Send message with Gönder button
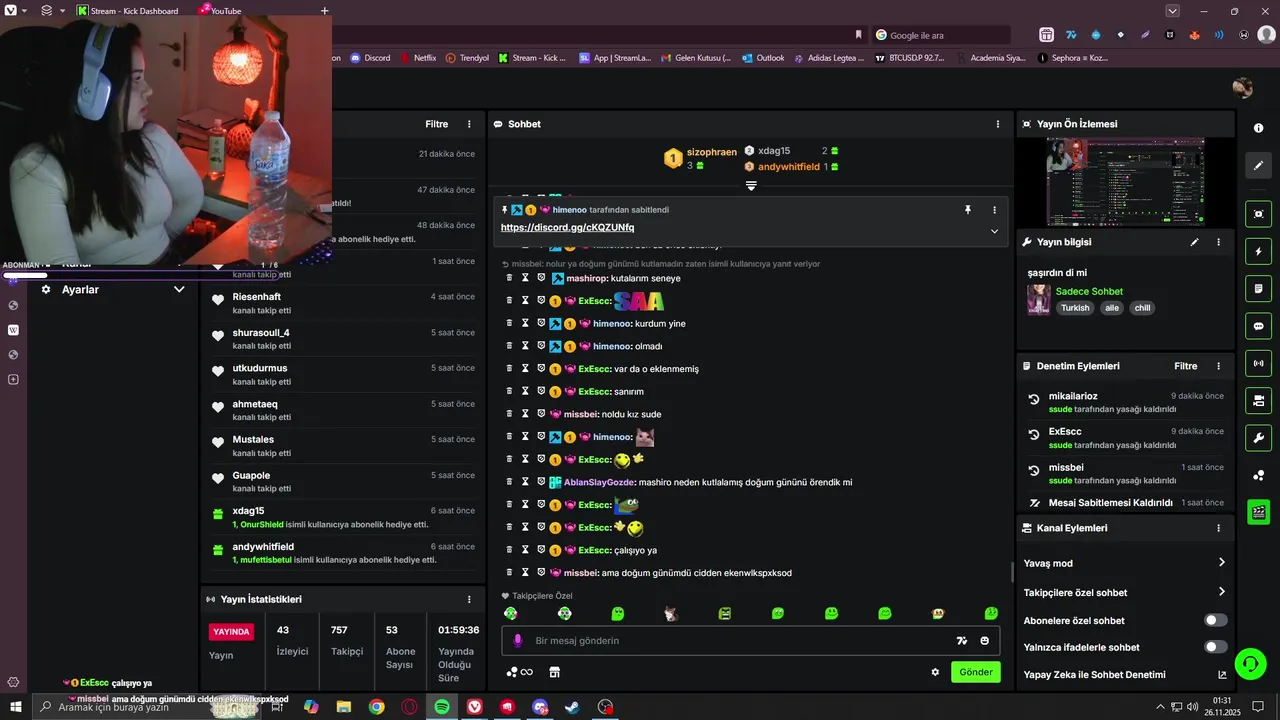The image size is (1280, 720). [x=976, y=672]
